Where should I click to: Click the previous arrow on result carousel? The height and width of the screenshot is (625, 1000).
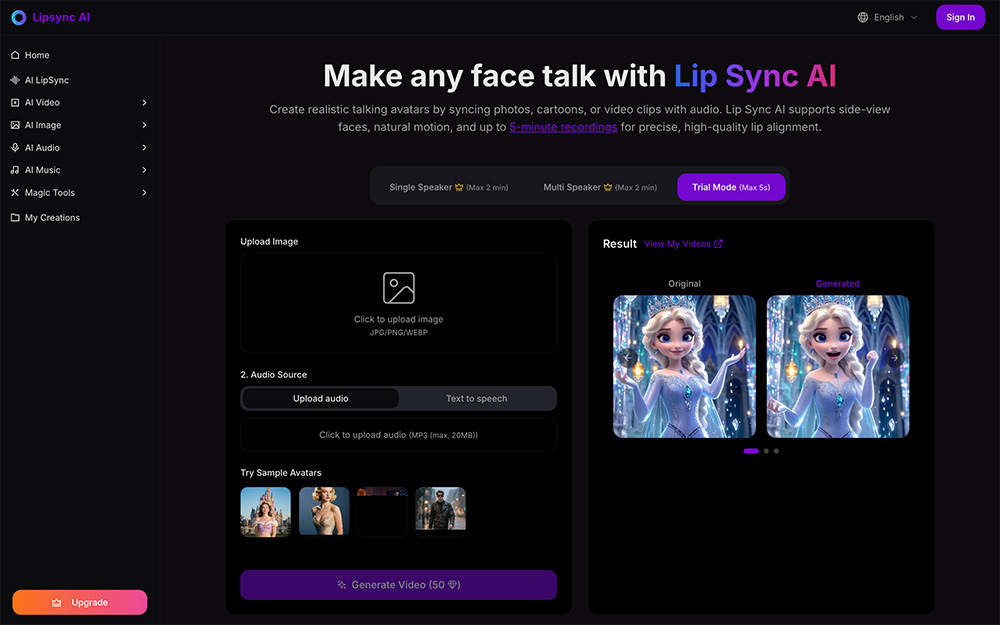pos(628,358)
